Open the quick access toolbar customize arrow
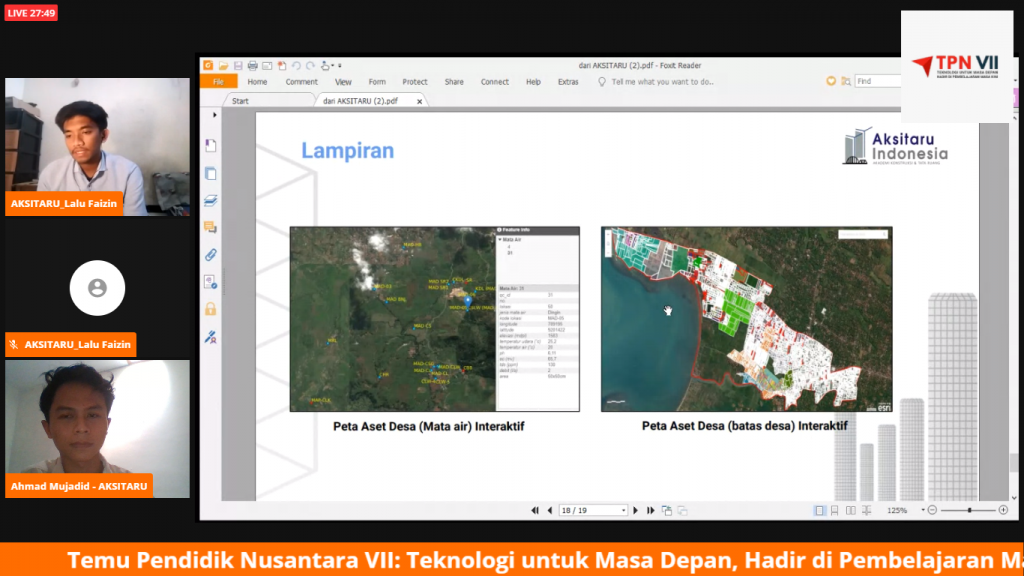Viewport: 1024px width, 576px height. 340,66
